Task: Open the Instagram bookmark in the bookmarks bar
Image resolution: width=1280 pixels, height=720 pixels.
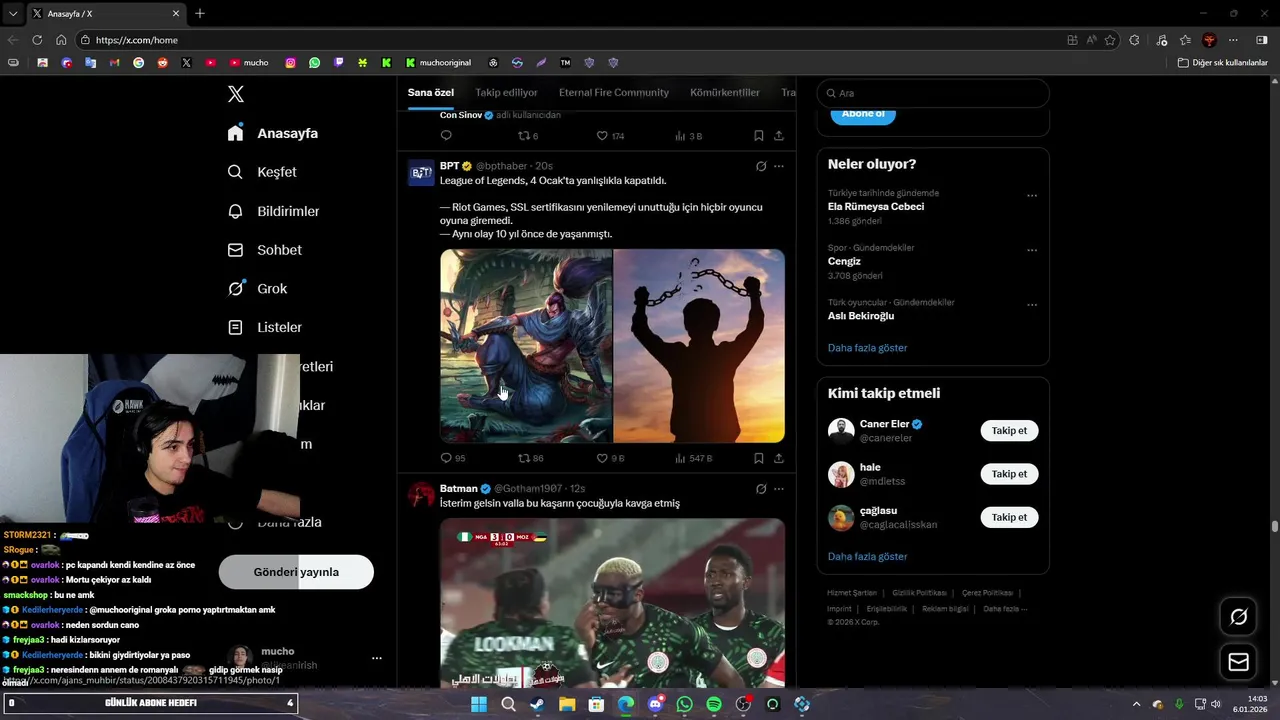Action: point(291,63)
